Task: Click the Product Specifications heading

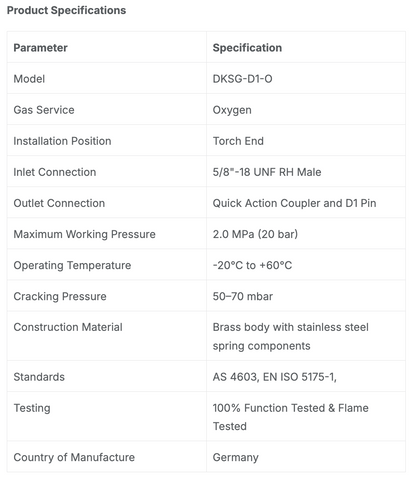Action: click(x=66, y=10)
